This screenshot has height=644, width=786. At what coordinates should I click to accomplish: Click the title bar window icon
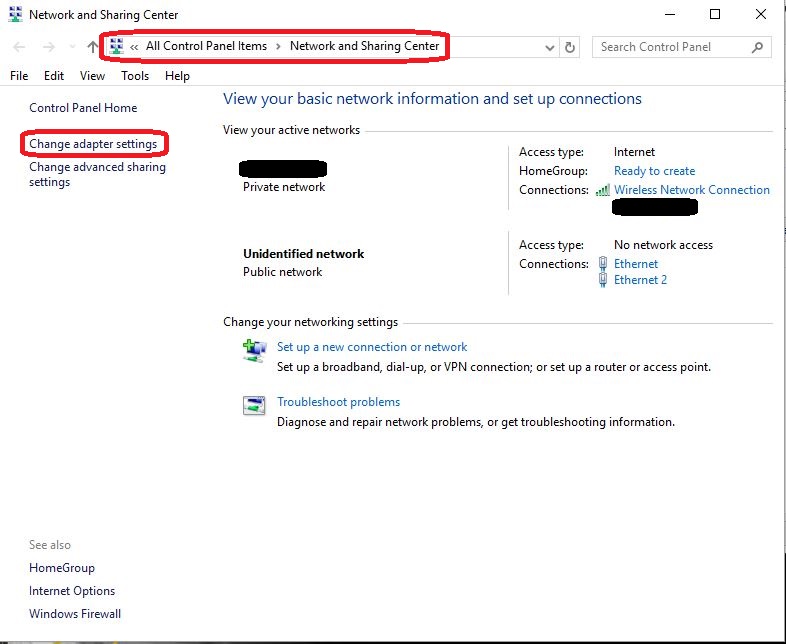point(16,15)
